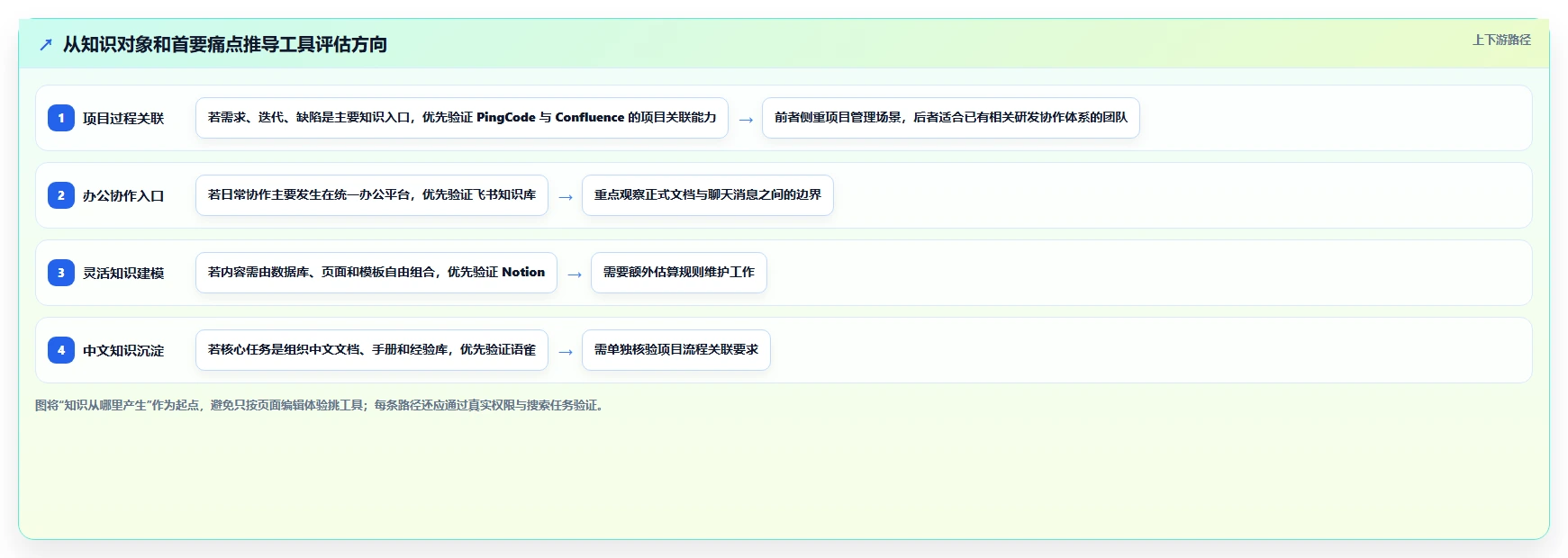Select the PingCode 与 Confluence condition box
1568x558 pixels.
tap(462, 118)
